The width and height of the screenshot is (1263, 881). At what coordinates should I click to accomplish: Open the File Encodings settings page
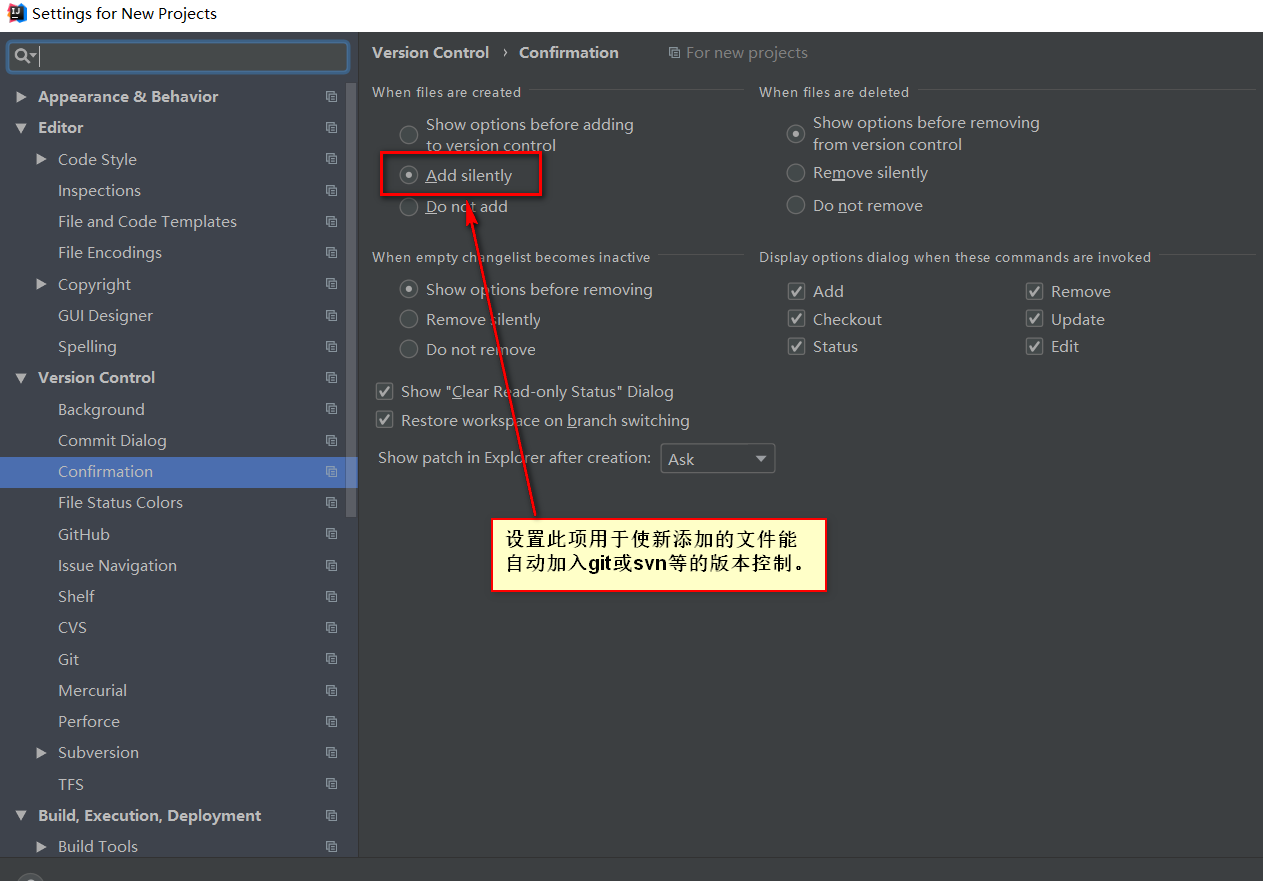coord(110,252)
